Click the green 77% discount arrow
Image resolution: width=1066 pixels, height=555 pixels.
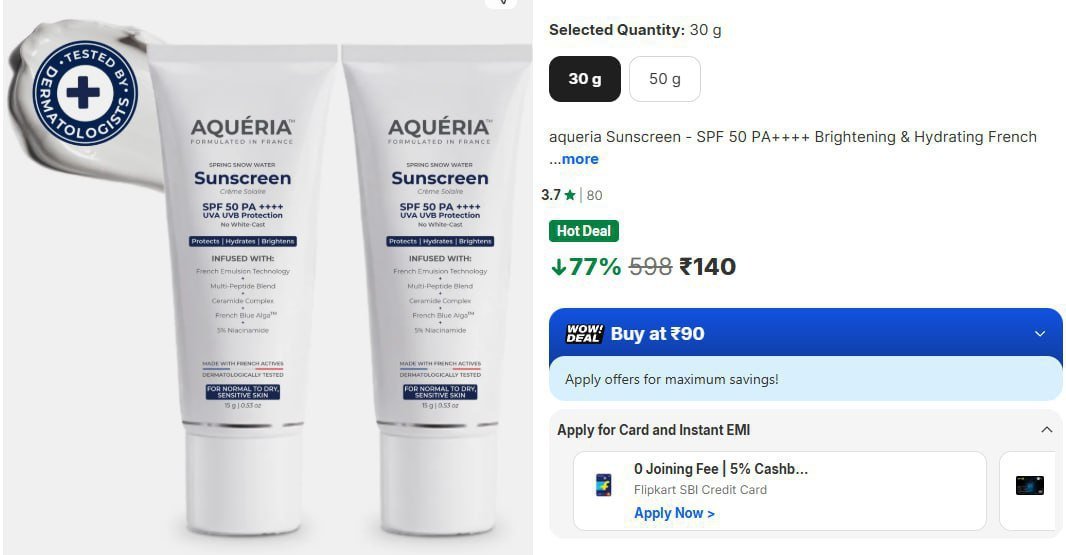[559, 267]
